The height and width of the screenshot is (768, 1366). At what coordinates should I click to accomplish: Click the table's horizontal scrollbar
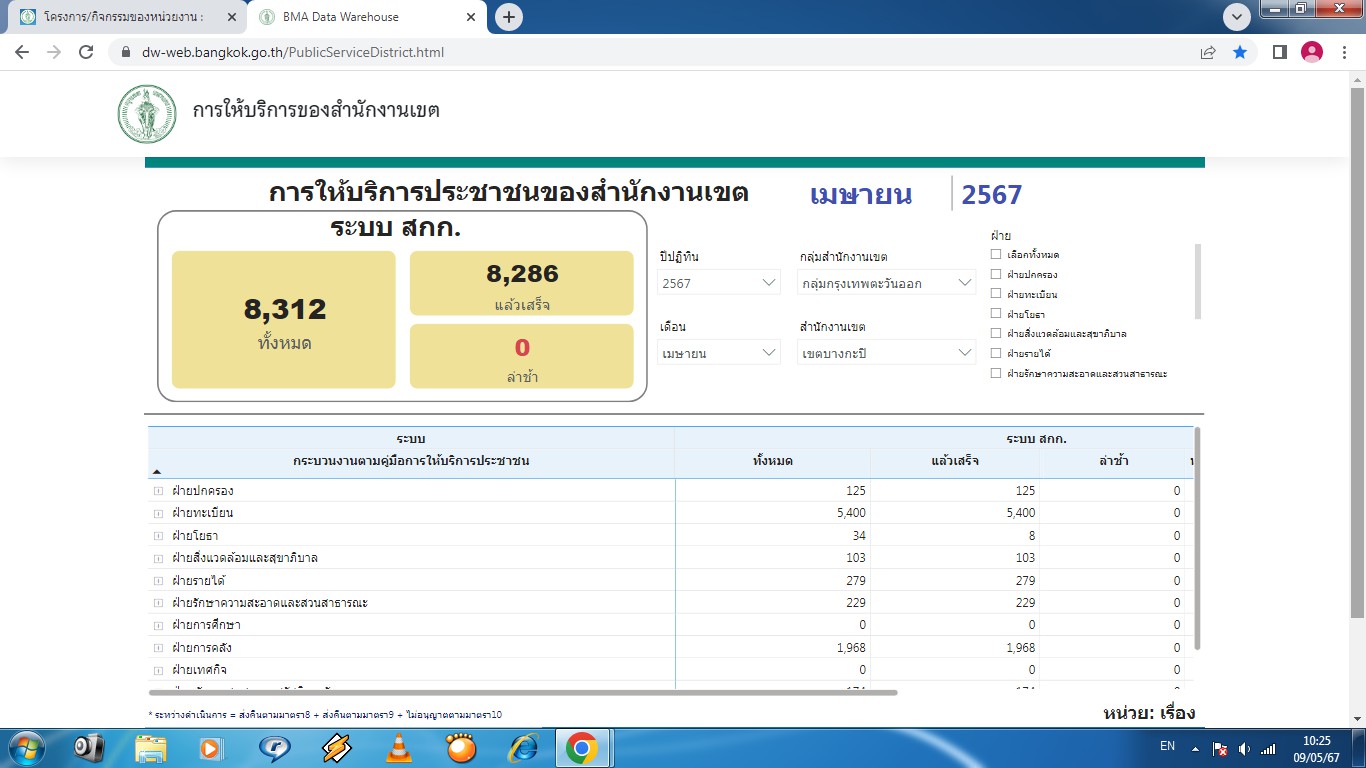(x=522, y=692)
